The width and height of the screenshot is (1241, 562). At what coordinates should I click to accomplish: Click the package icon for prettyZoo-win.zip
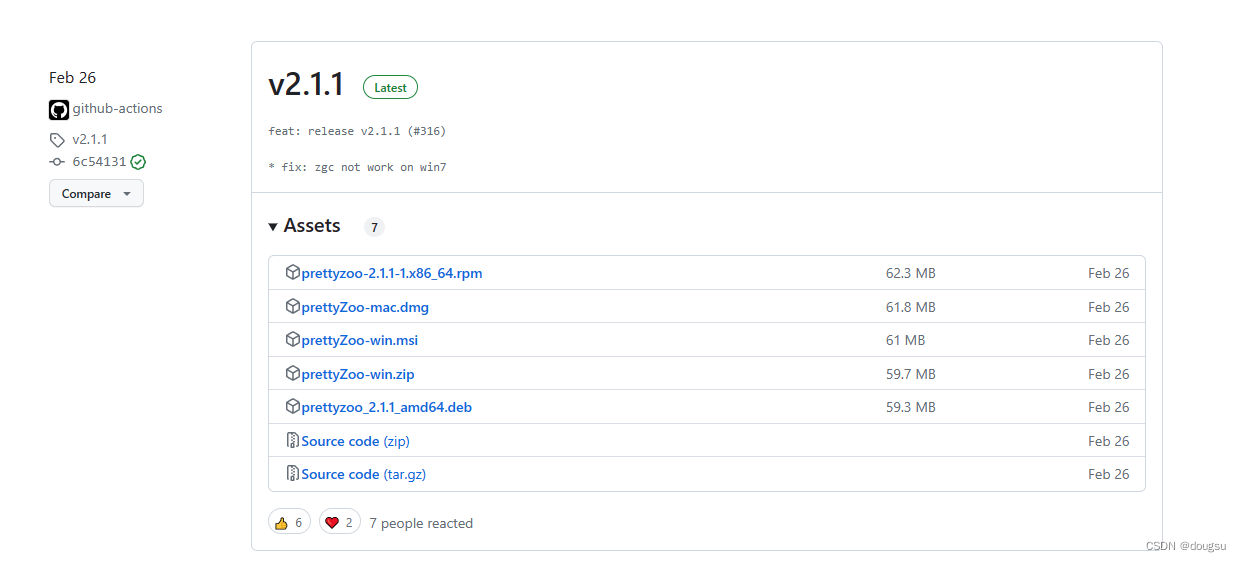point(293,373)
